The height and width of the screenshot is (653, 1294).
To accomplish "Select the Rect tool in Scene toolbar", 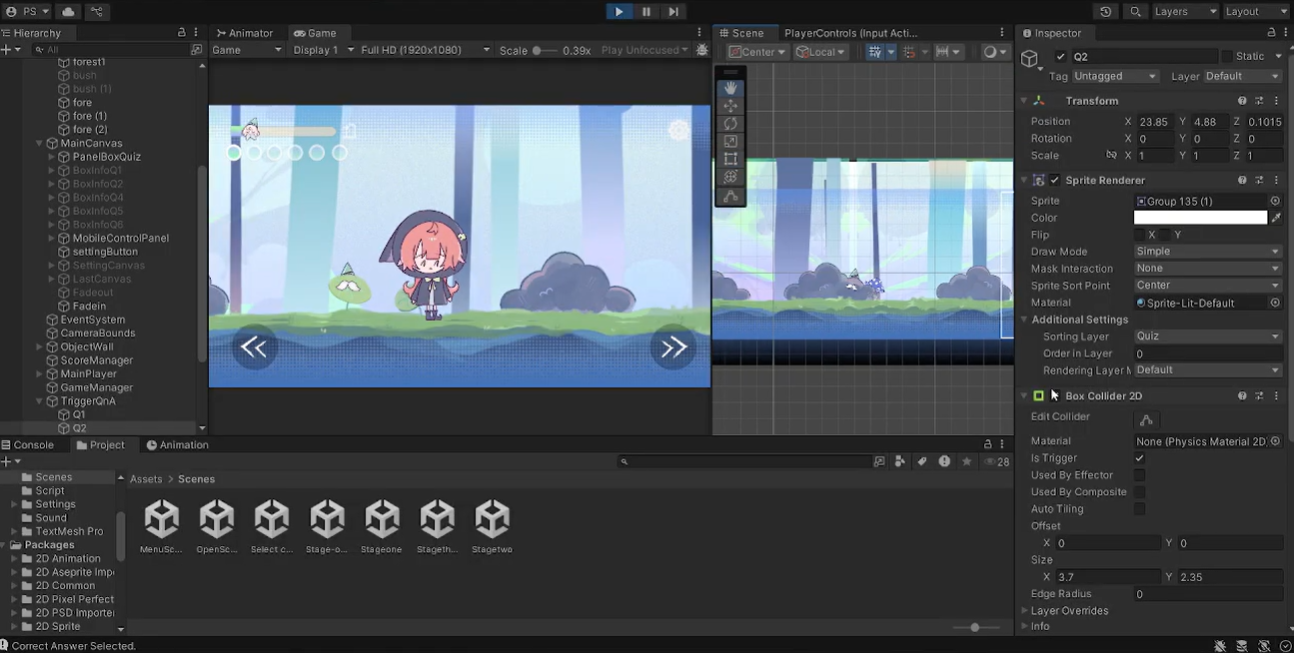I will pos(730,159).
